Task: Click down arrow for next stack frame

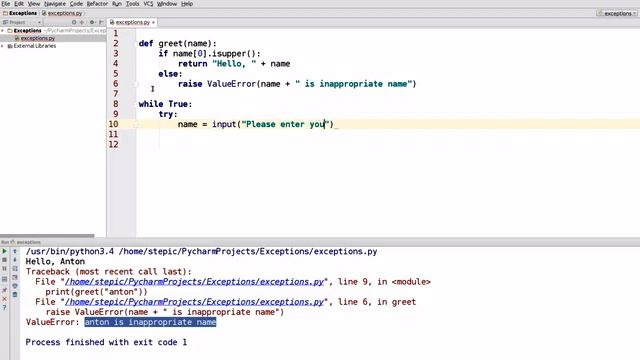Action: 15,260
